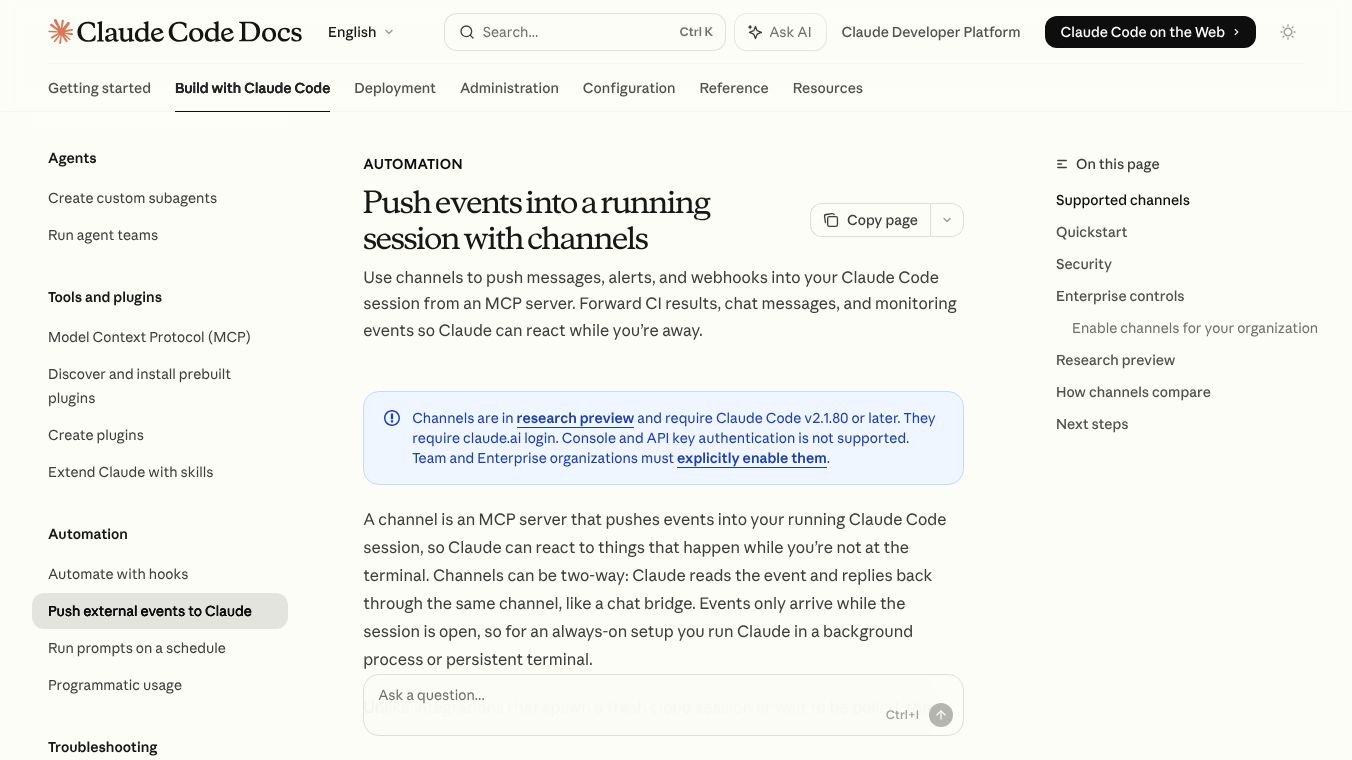This screenshot has width=1352, height=760.
Task: Click the Automation sidebar heading
Action: point(88,534)
